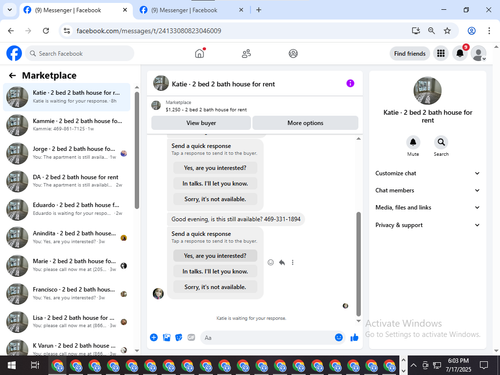Open a new browser tab
Image resolution: width=500 pixels, height=375 pixels.
click(x=258, y=10)
